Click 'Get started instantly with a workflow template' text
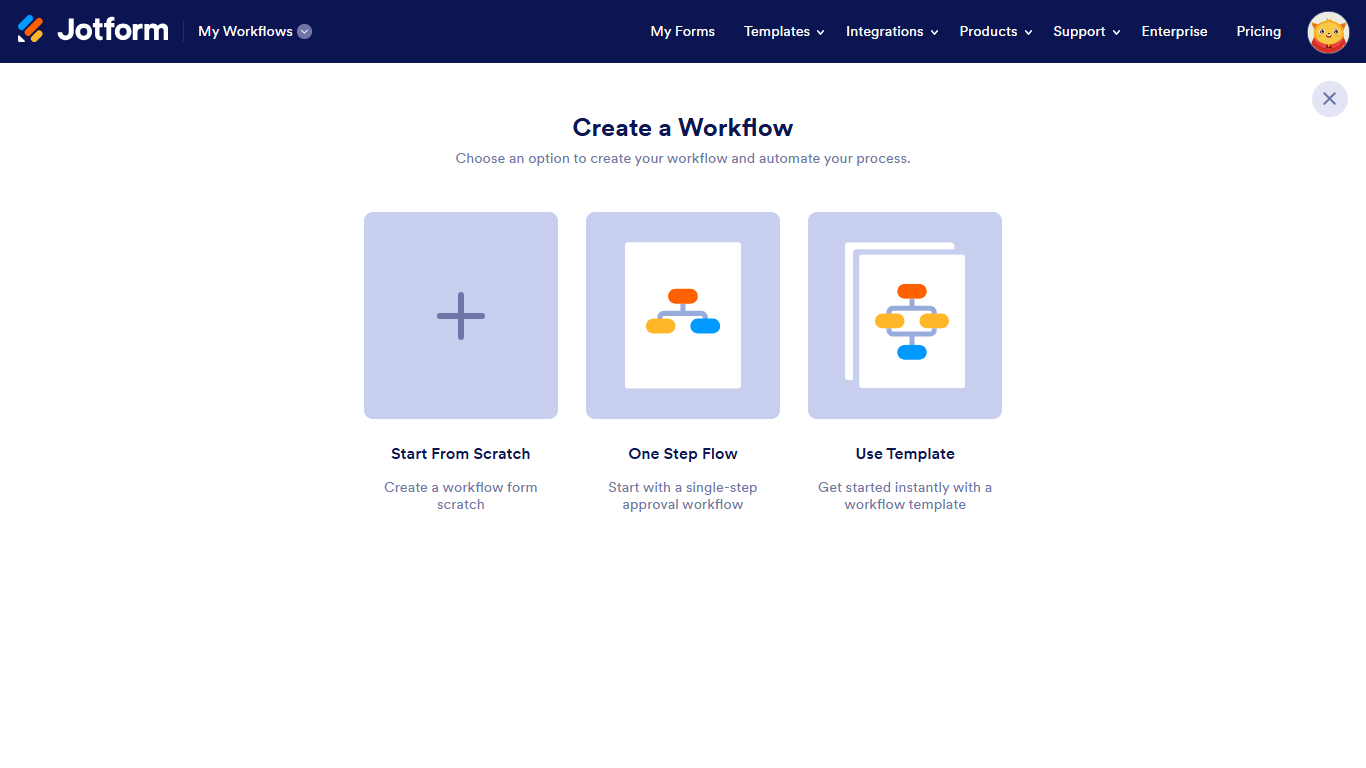The image size is (1366, 768). (905, 496)
